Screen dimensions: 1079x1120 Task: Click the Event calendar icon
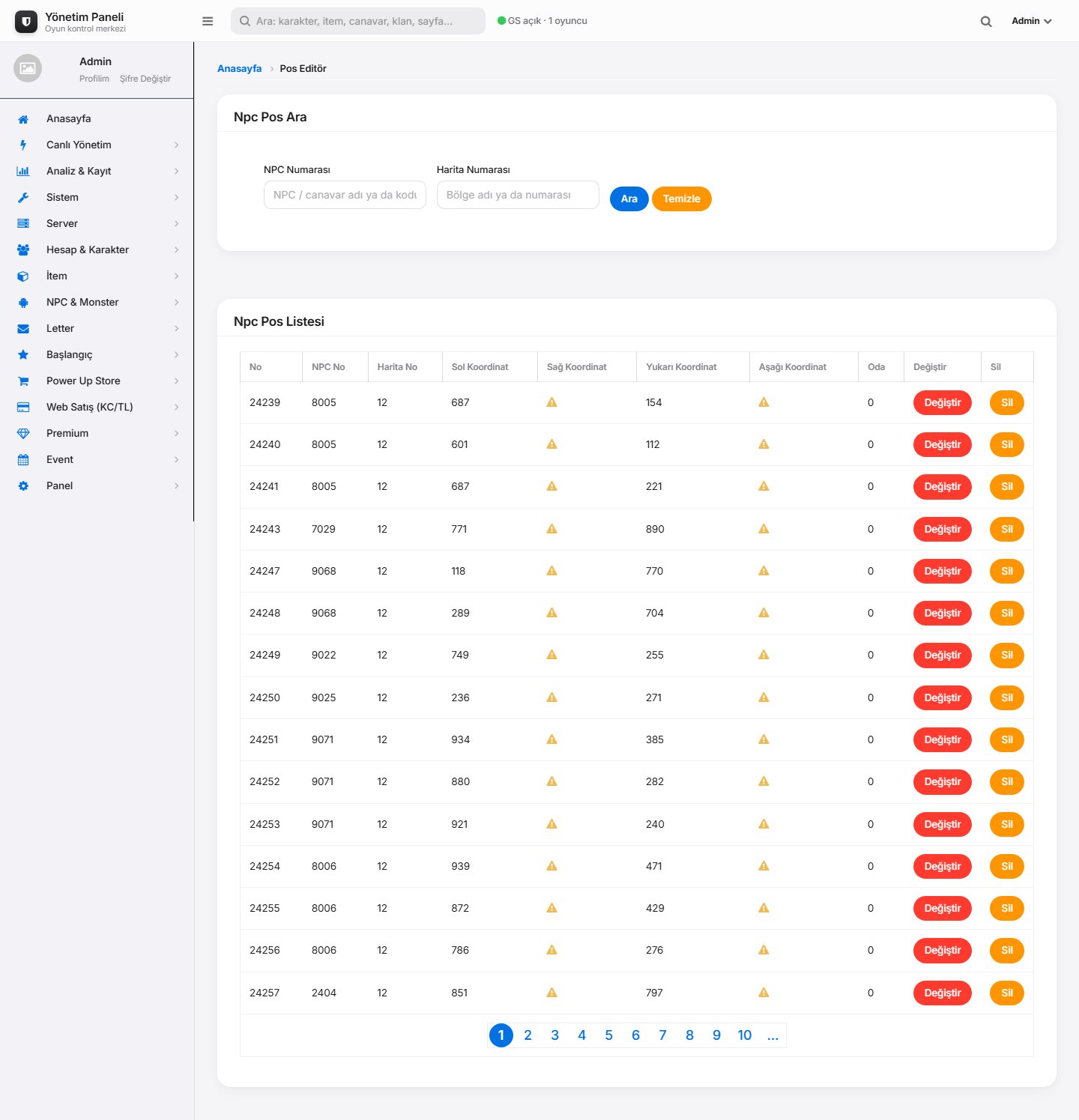[x=23, y=460]
